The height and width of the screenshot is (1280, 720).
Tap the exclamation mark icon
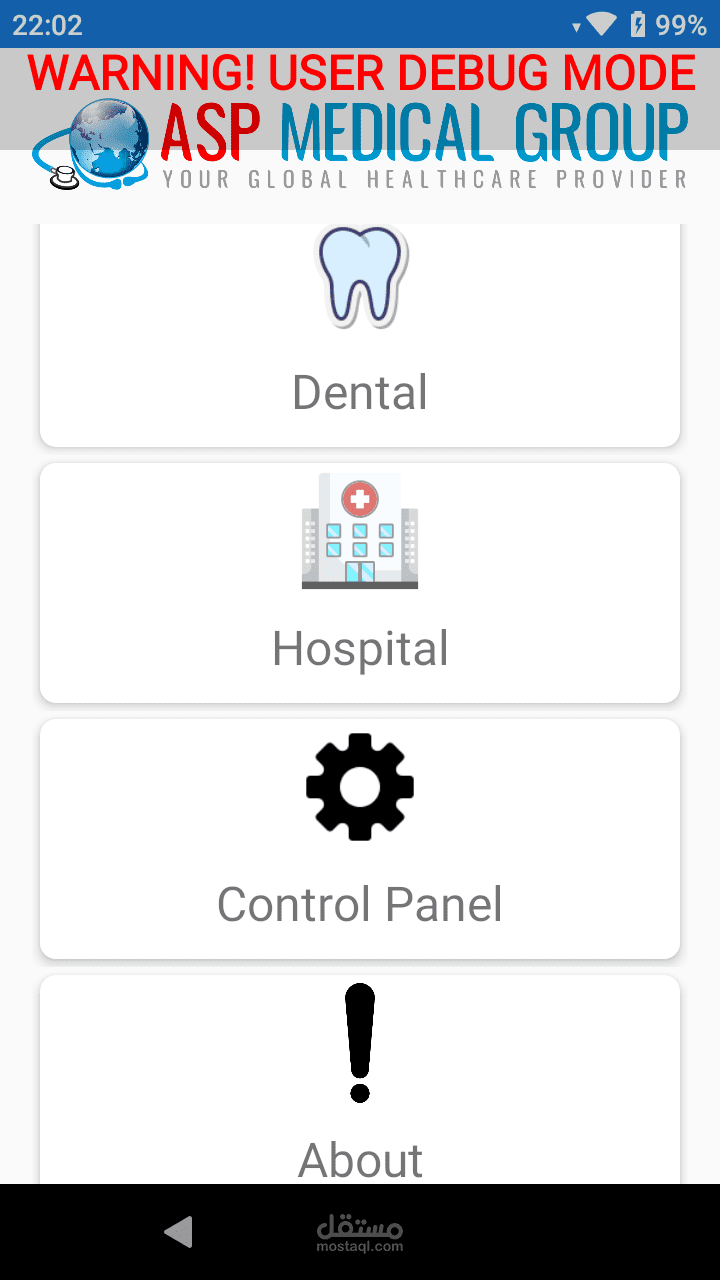360,1042
